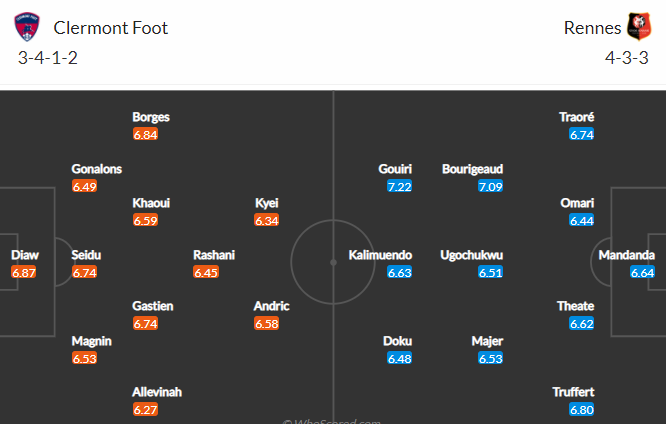Click Truffert's 6.80 rating badge
The height and width of the screenshot is (424, 666).
581,410
